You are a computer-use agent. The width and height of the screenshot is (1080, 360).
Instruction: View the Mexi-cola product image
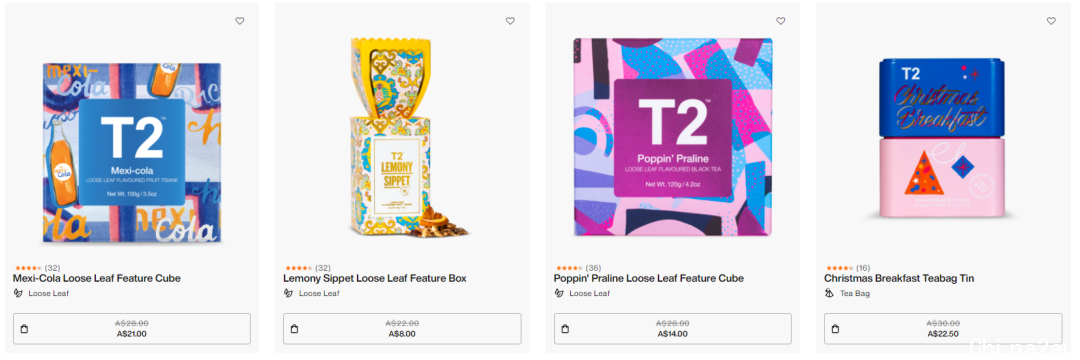tap(132, 153)
